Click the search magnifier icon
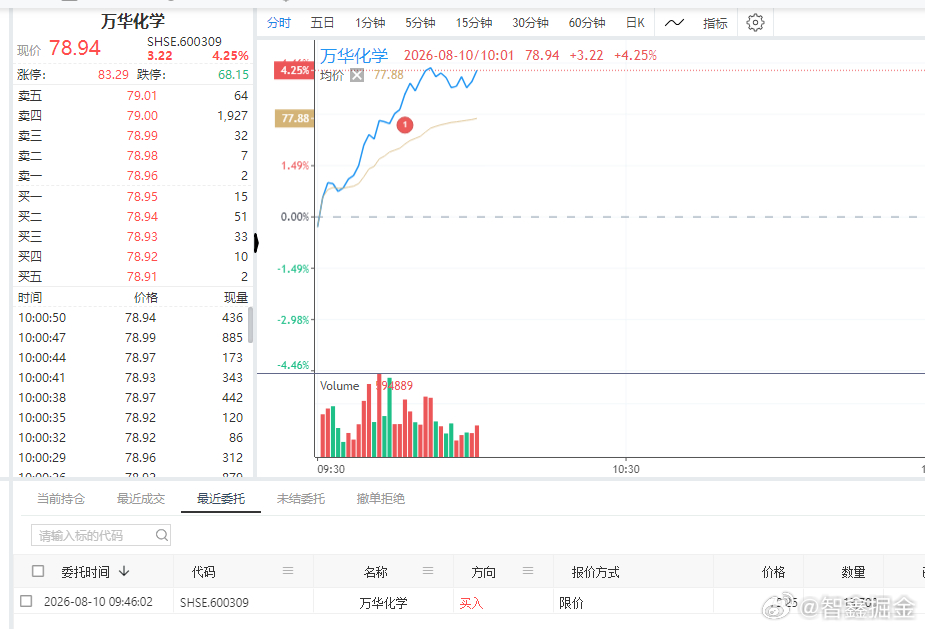Image resolution: width=925 pixels, height=629 pixels. (162, 535)
